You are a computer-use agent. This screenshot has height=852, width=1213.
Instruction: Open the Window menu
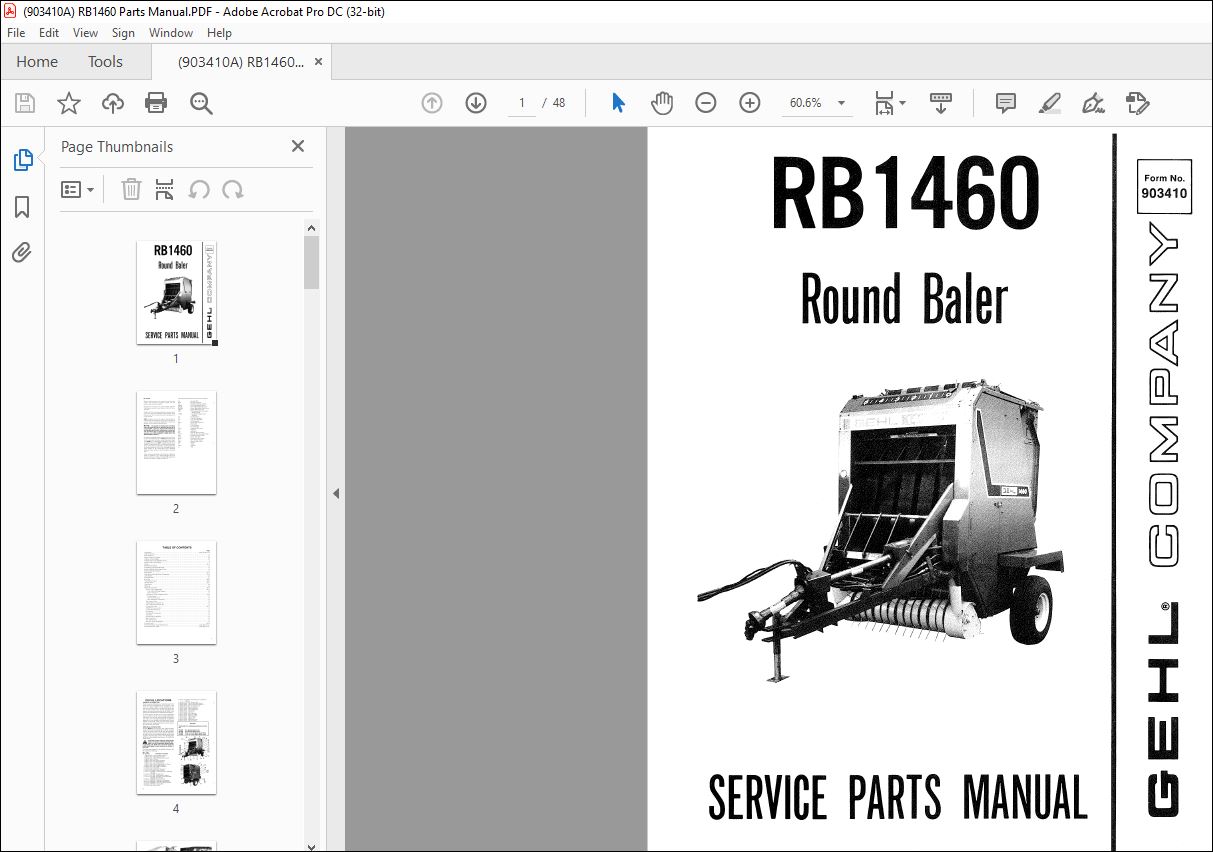[x=171, y=33]
